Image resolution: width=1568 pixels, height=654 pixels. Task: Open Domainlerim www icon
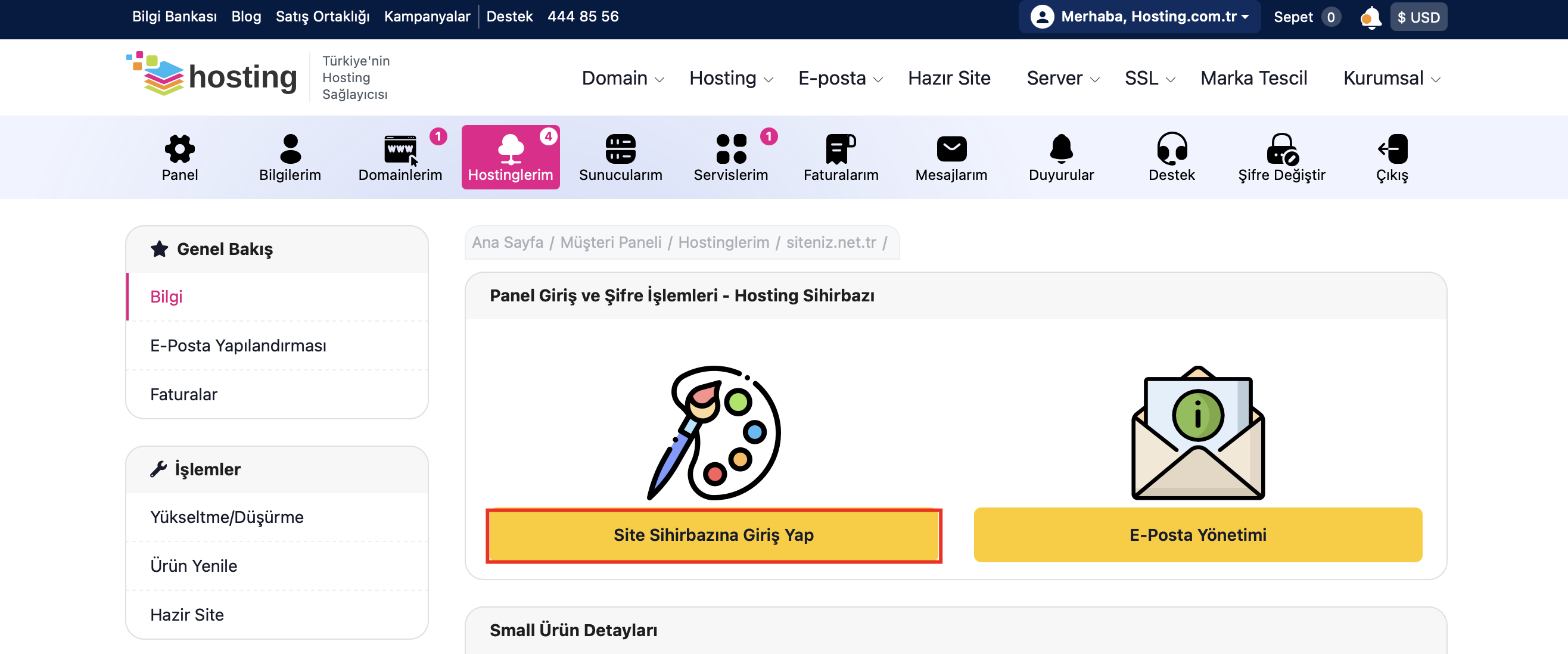point(400,148)
